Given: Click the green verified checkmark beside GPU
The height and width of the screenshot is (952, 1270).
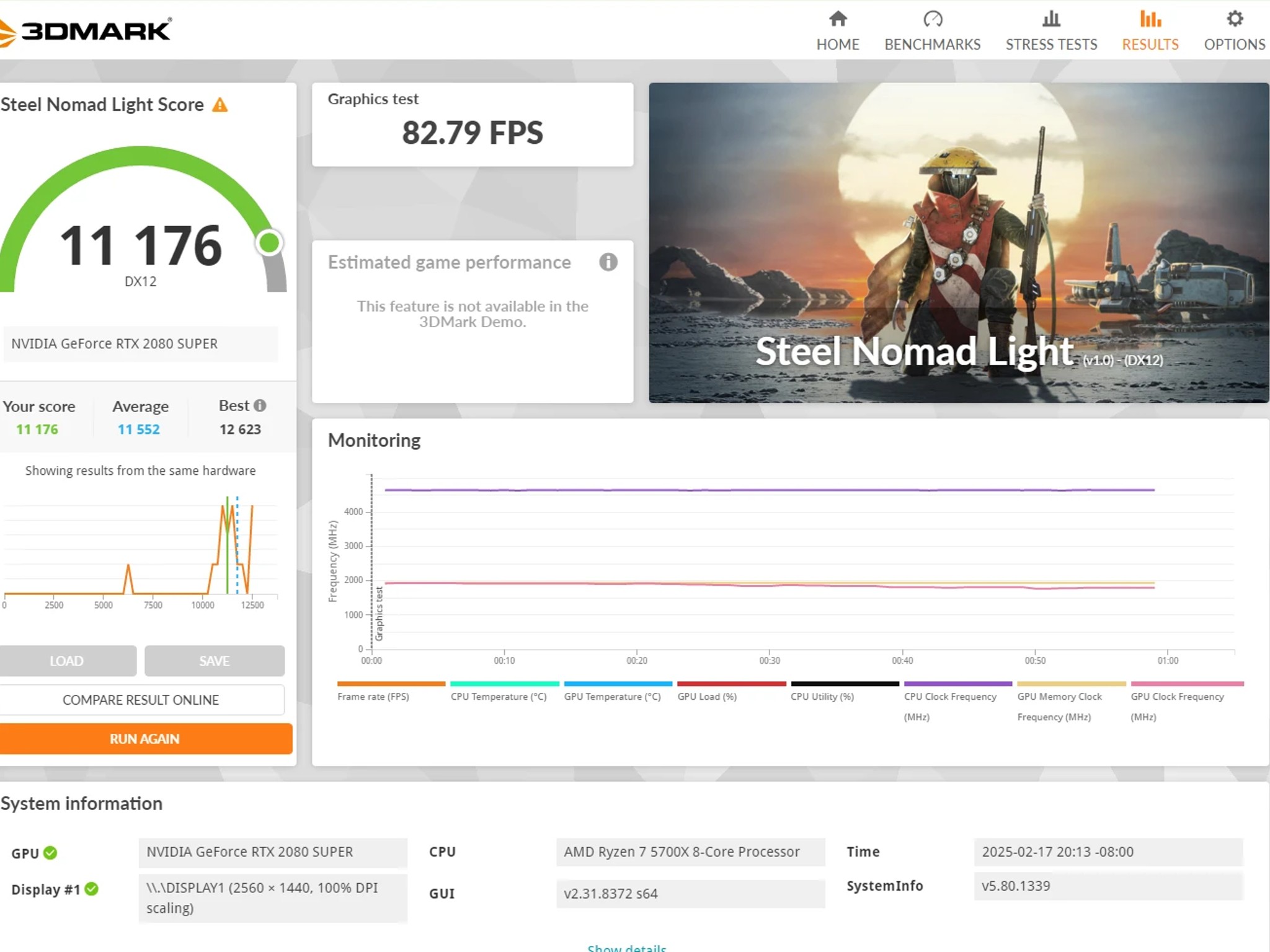Looking at the screenshot, I should click(50, 852).
